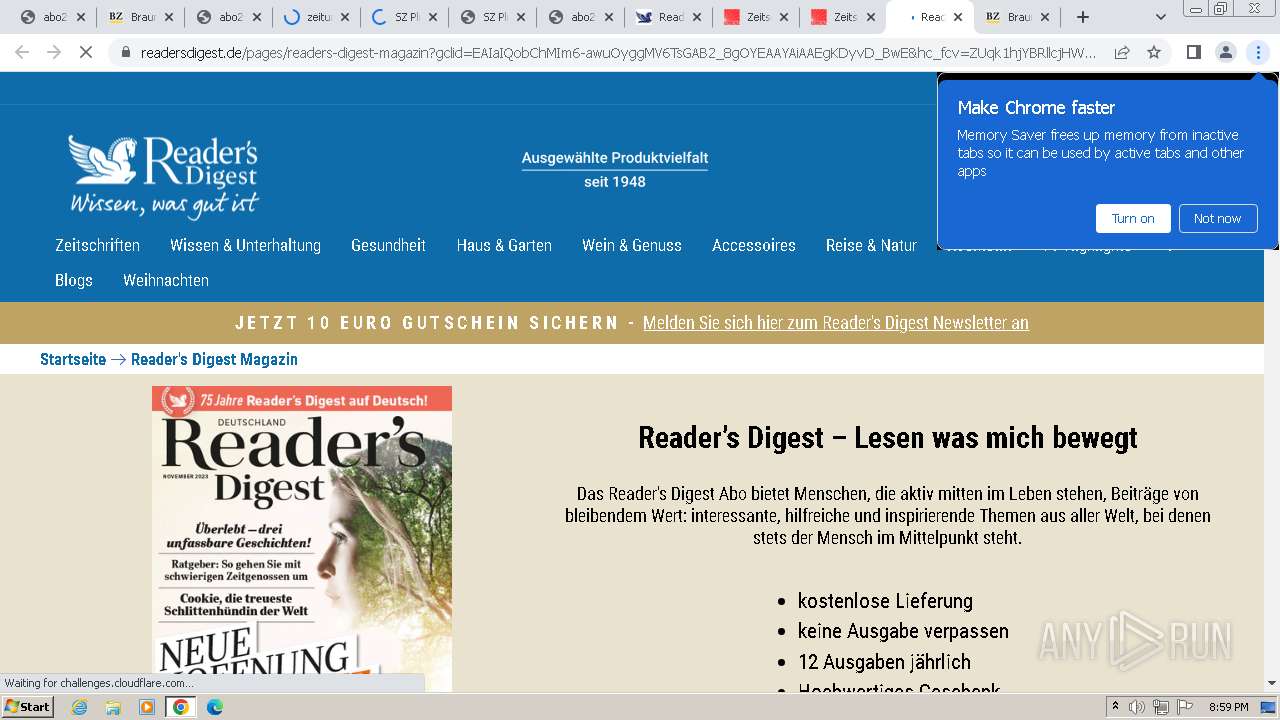Screen dimensions: 1280x720
Task: Click the browser forward arrow
Action: pyautogui.click(x=54, y=52)
